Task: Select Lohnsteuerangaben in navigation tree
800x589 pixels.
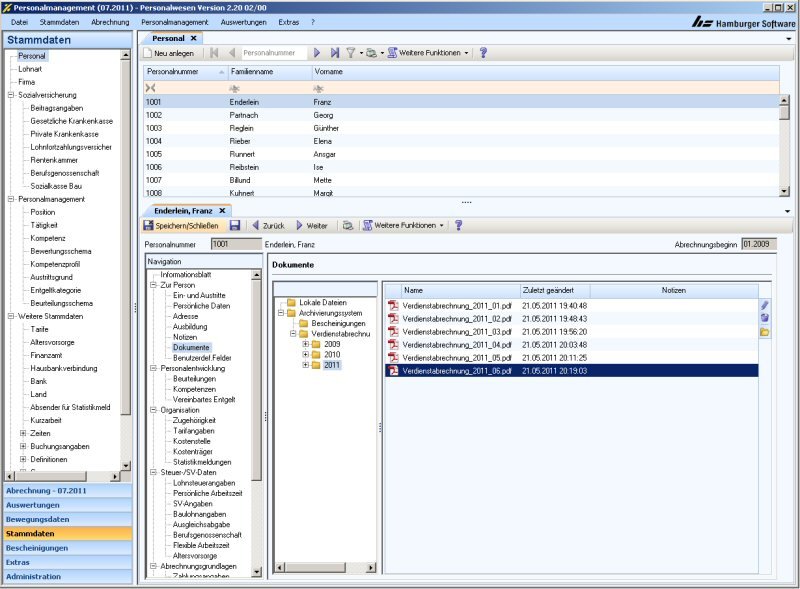Action: click(x=202, y=483)
